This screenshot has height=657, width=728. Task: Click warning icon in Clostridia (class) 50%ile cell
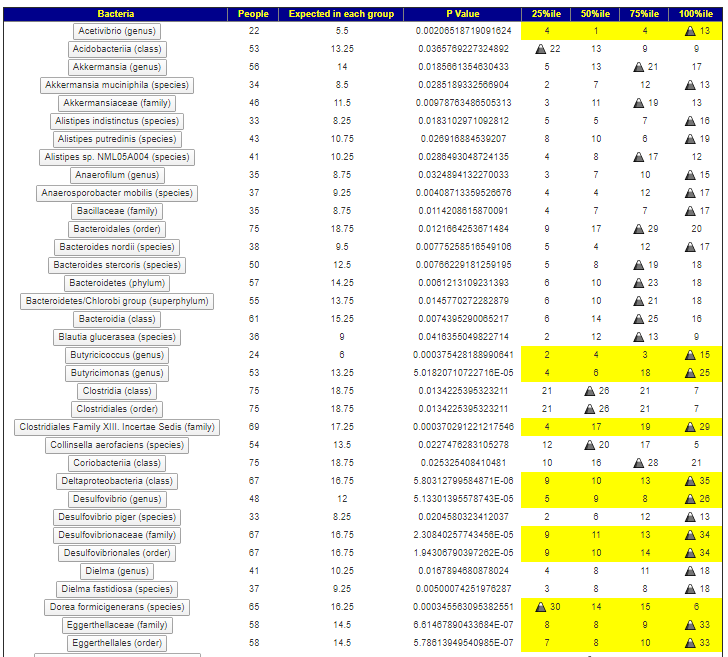(590, 391)
